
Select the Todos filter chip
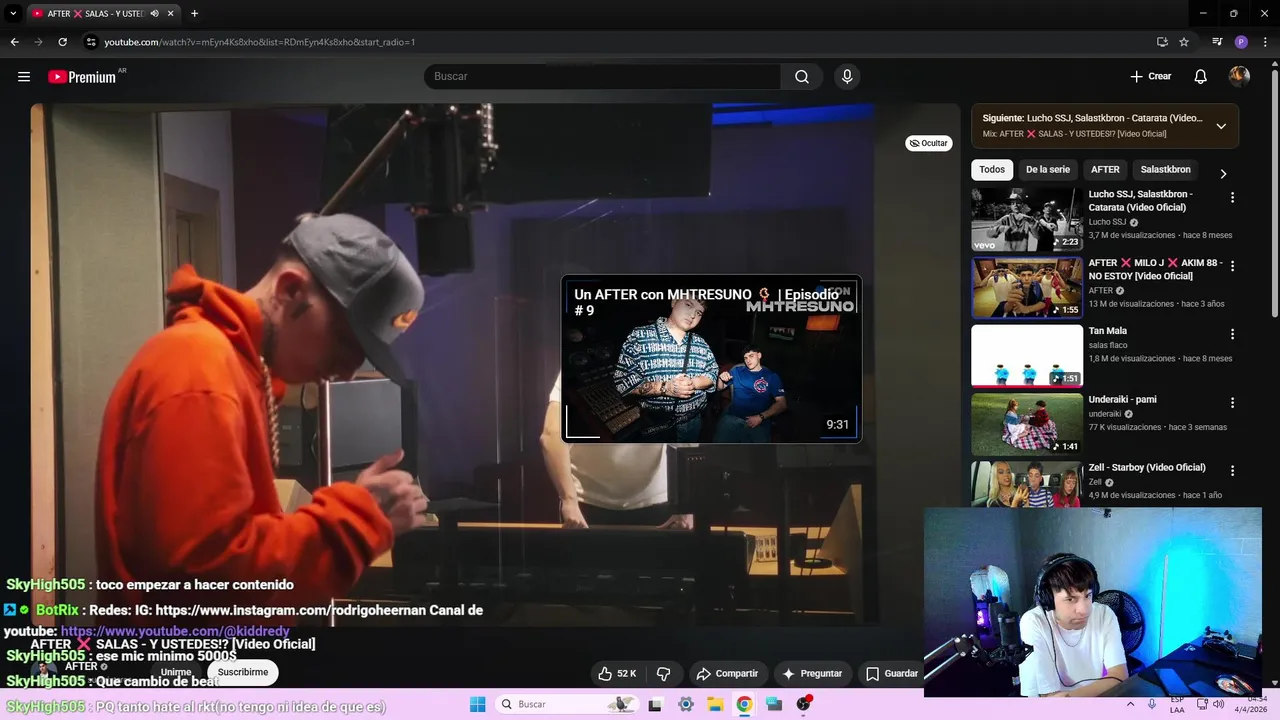tap(992, 170)
